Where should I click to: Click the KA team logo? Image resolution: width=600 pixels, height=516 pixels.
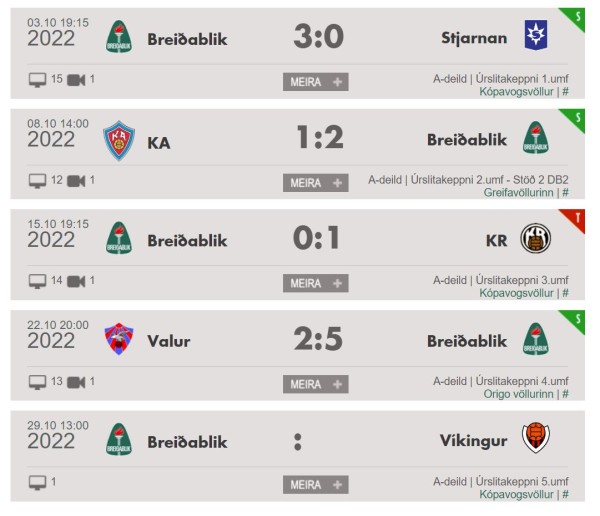tap(119, 140)
